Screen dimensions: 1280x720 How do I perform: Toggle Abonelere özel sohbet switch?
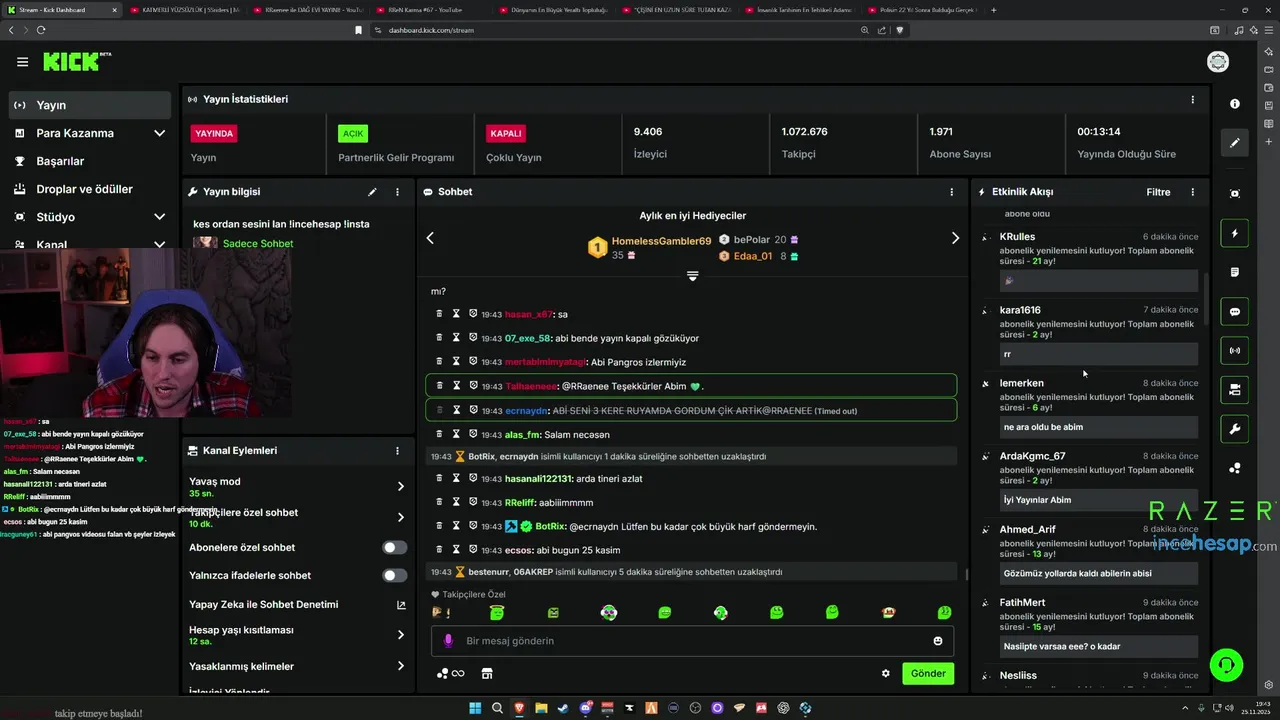tap(395, 547)
